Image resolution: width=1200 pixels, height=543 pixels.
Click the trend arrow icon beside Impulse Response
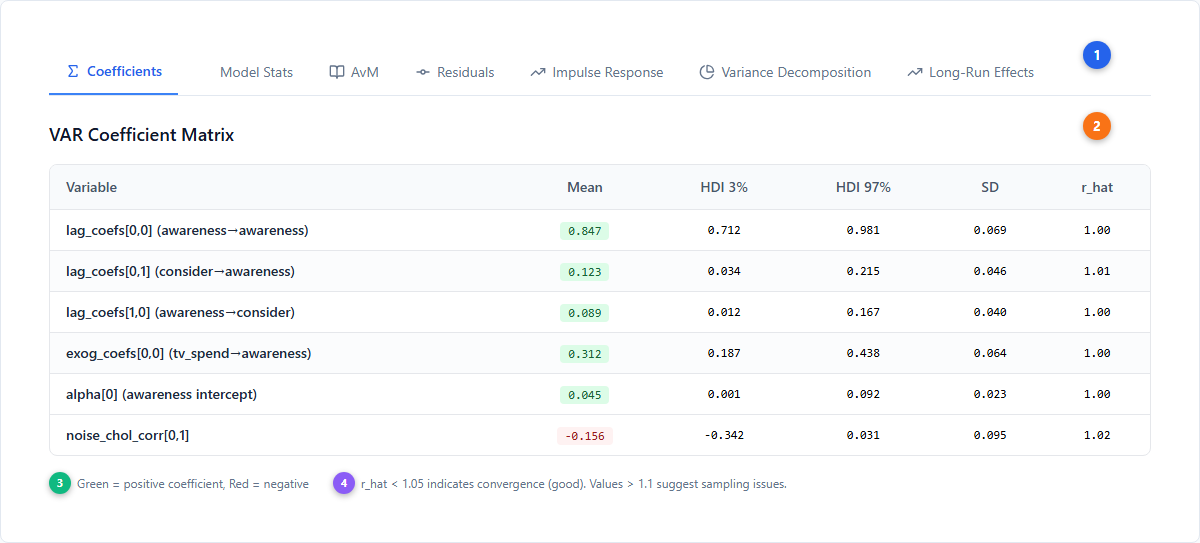click(x=538, y=72)
